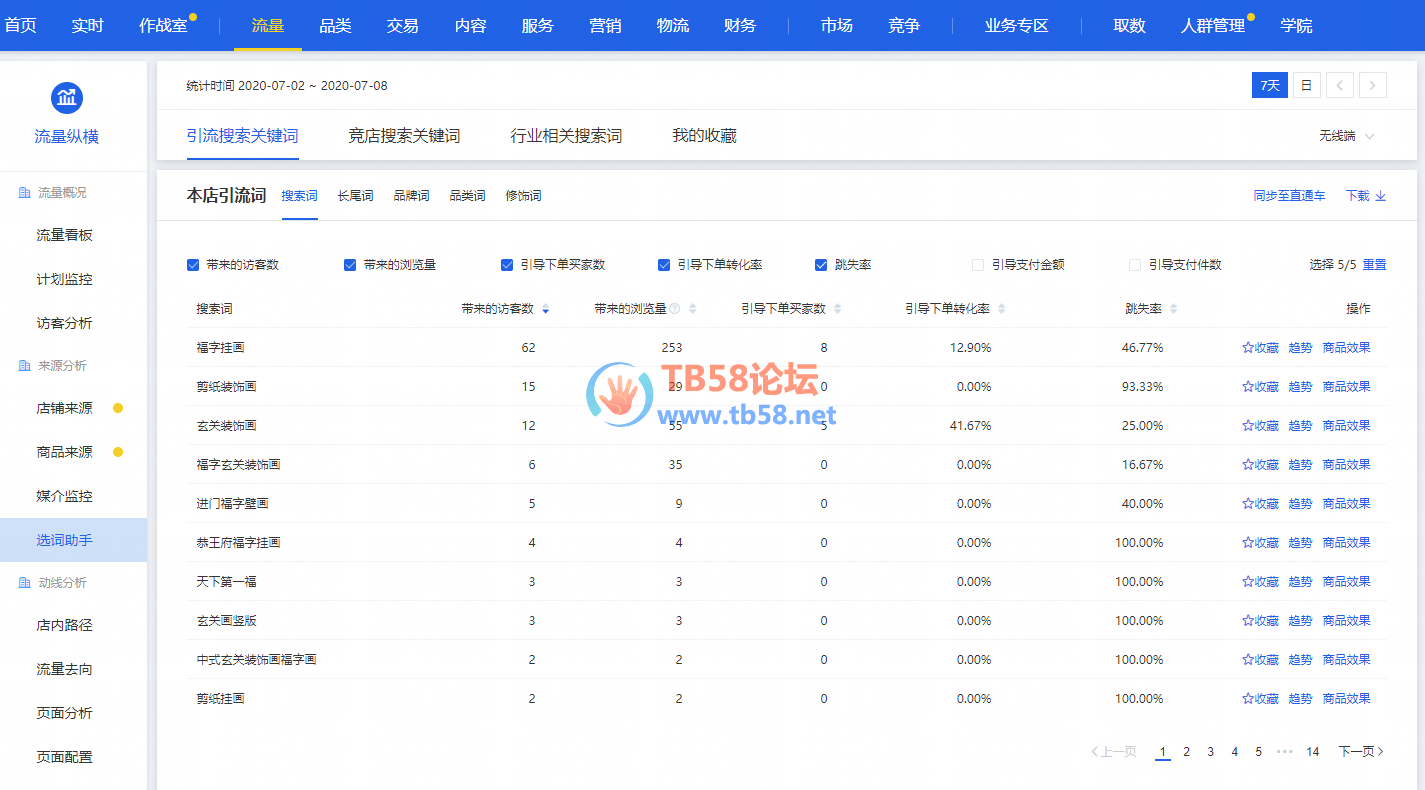Favorite the 恭王府福字挂画 keyword with 收藏

1260,543
